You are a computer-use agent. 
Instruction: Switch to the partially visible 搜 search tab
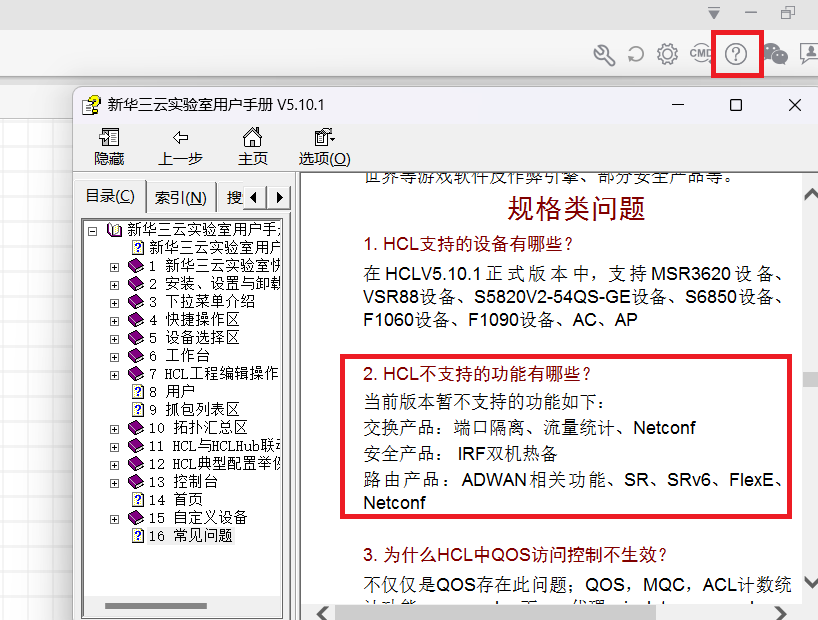233,198
